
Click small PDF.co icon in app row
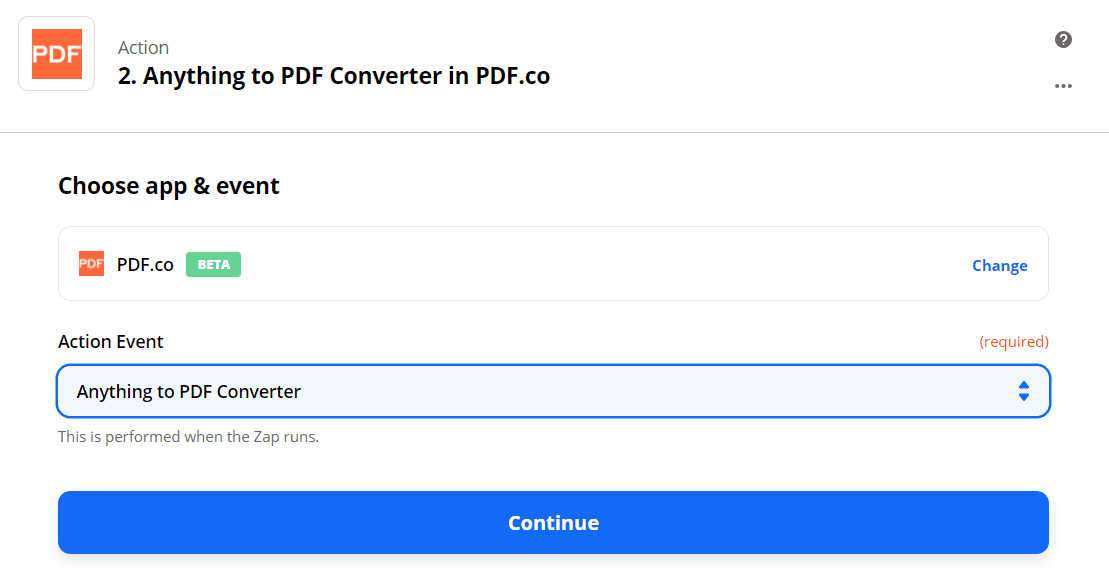[x=91, y=264]
